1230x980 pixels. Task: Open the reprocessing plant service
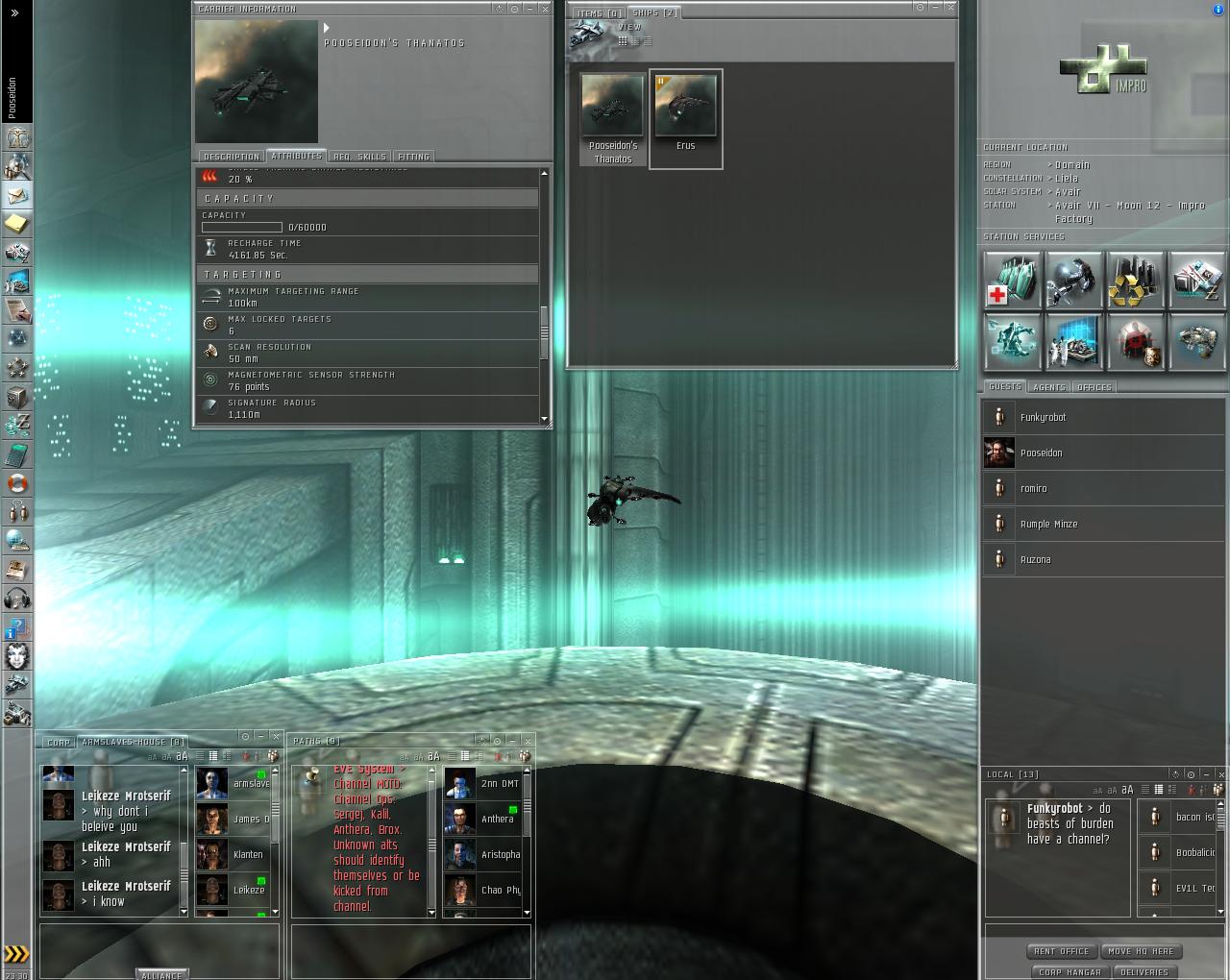pos(1135,280)
